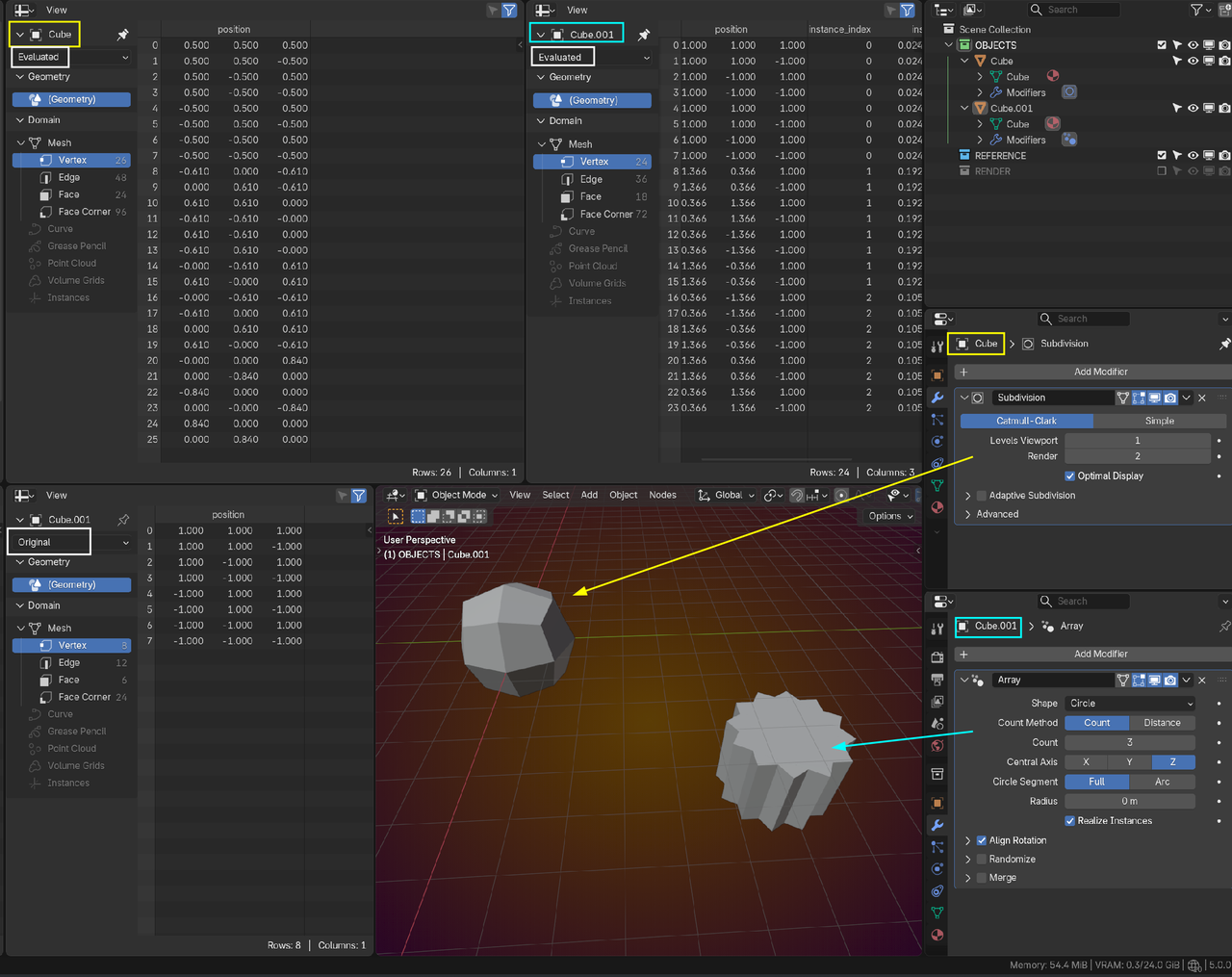1232x977 pixels.
Task: Switch subdivision type to Simple
Action: [1159, 421]
